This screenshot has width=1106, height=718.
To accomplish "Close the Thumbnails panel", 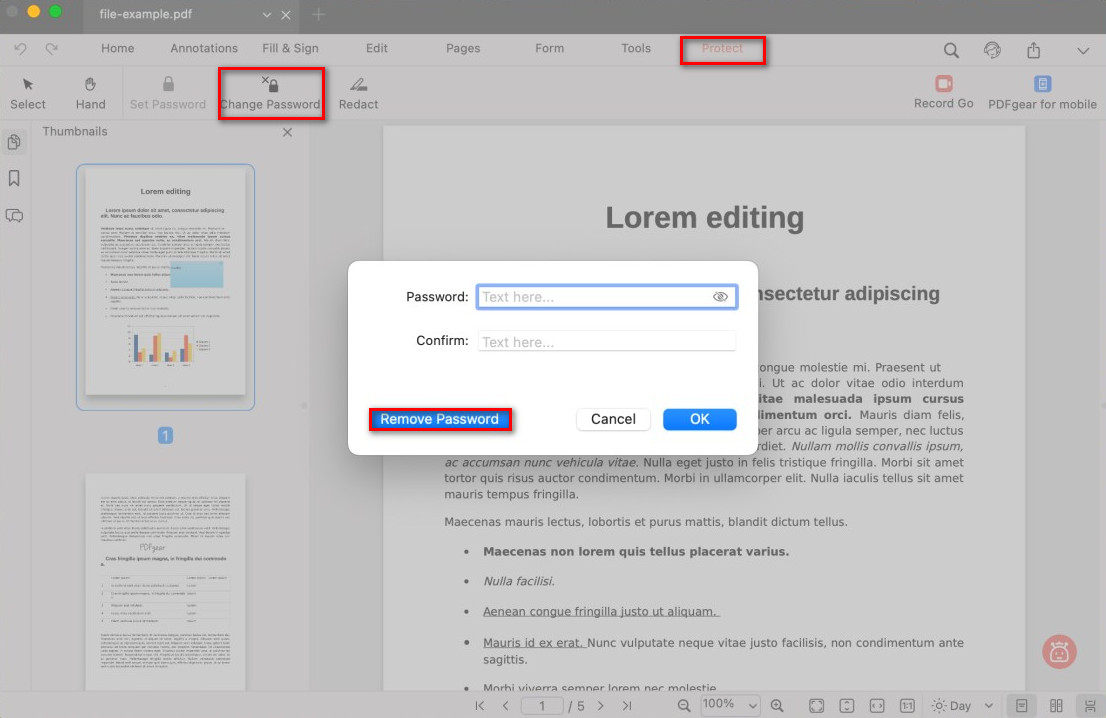I will coord(287,132).
